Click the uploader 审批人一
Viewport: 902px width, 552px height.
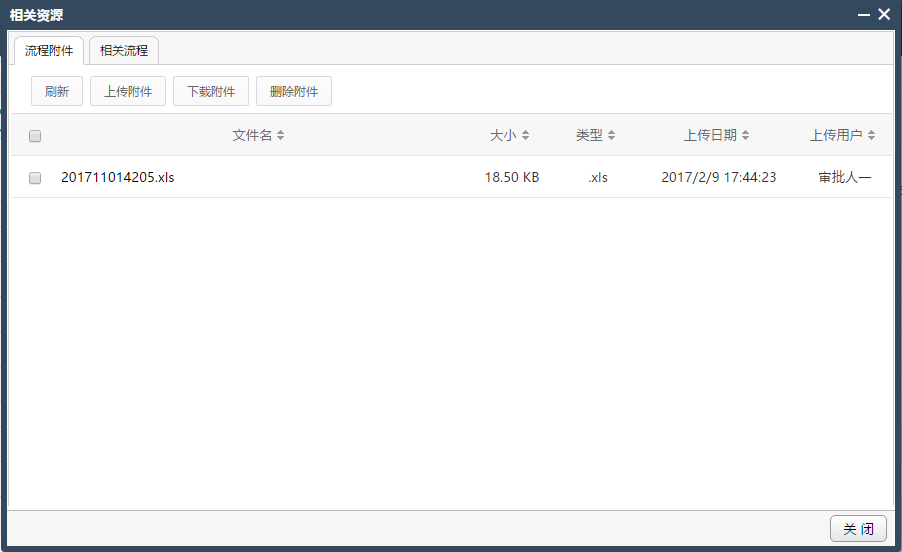click(844, 177)
